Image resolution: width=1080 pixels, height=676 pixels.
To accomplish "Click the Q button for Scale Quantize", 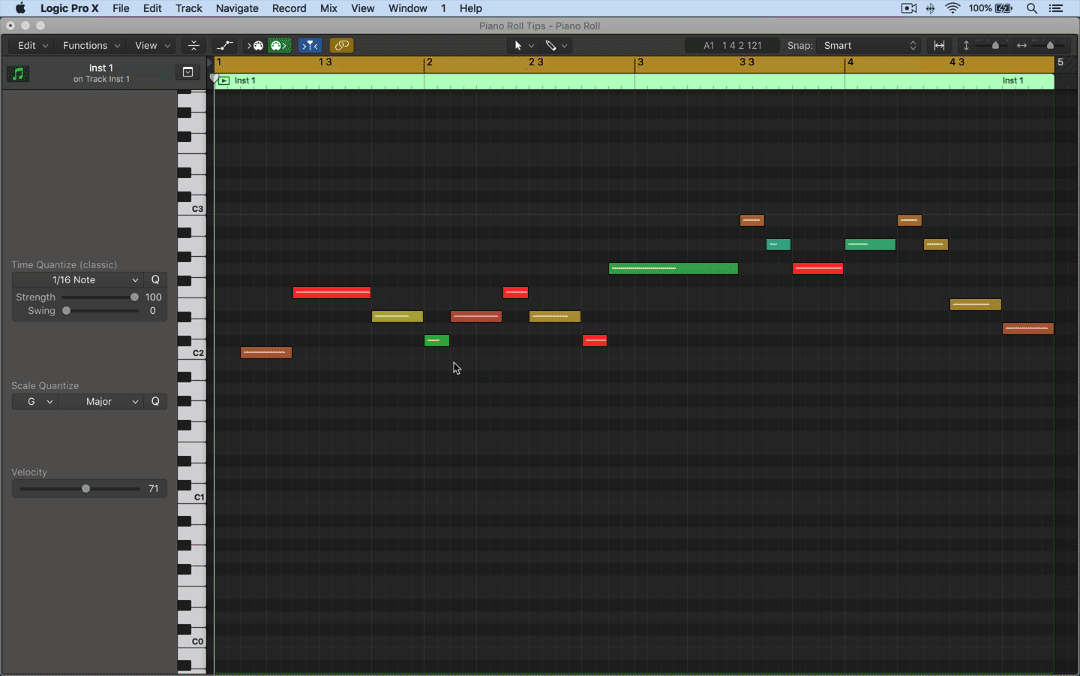I will pyautogui.click(x=155, y=402).
